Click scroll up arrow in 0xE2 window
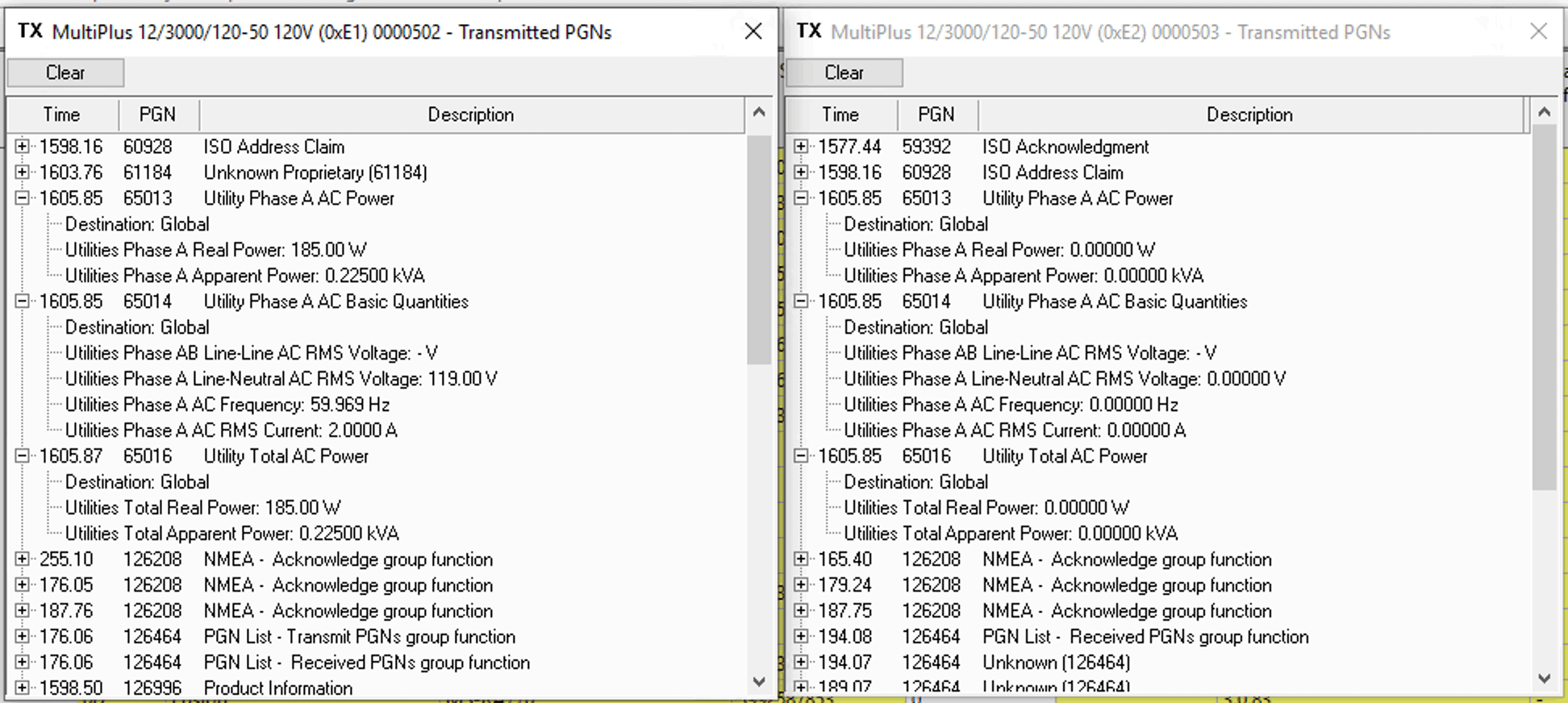The image size is (1568, 703). 1544,113
